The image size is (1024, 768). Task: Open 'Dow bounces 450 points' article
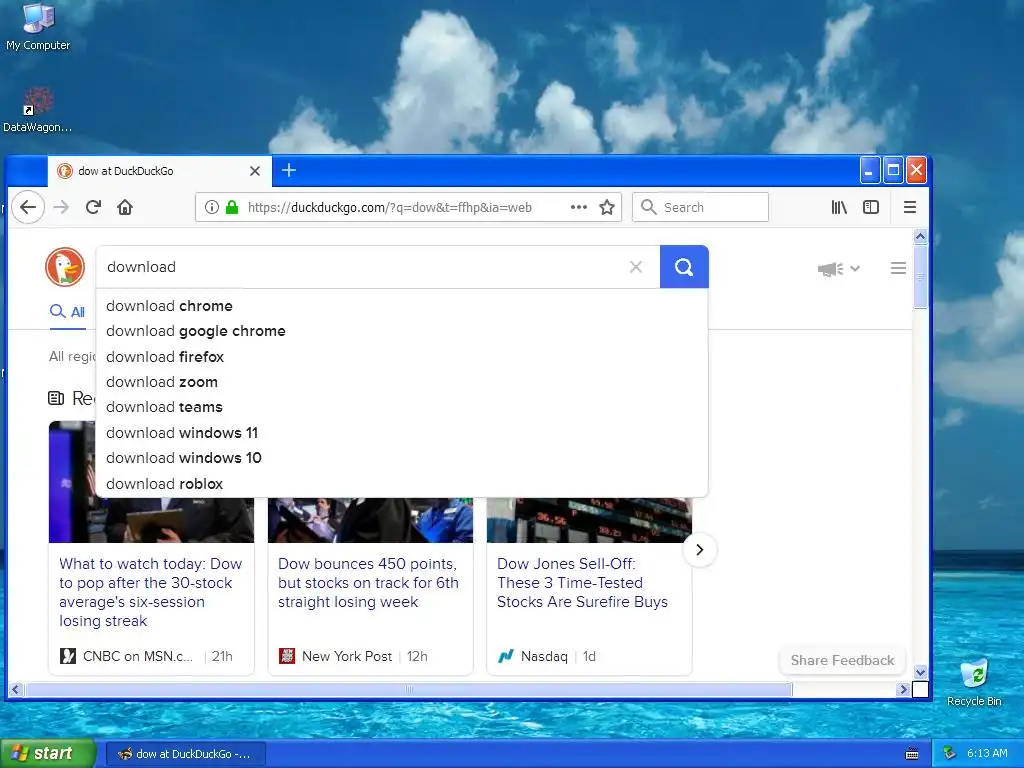coord(368,583)
